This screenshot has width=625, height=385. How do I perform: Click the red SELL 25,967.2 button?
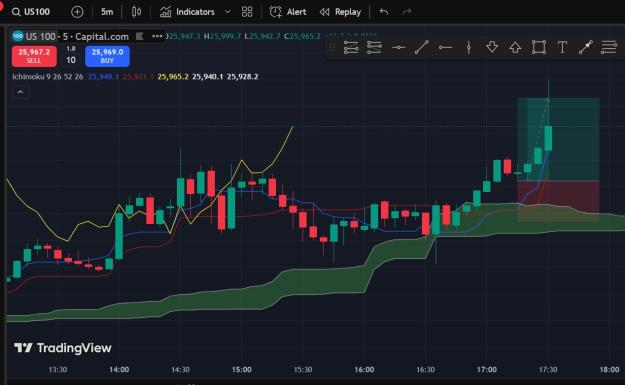(x=34, y=56)
